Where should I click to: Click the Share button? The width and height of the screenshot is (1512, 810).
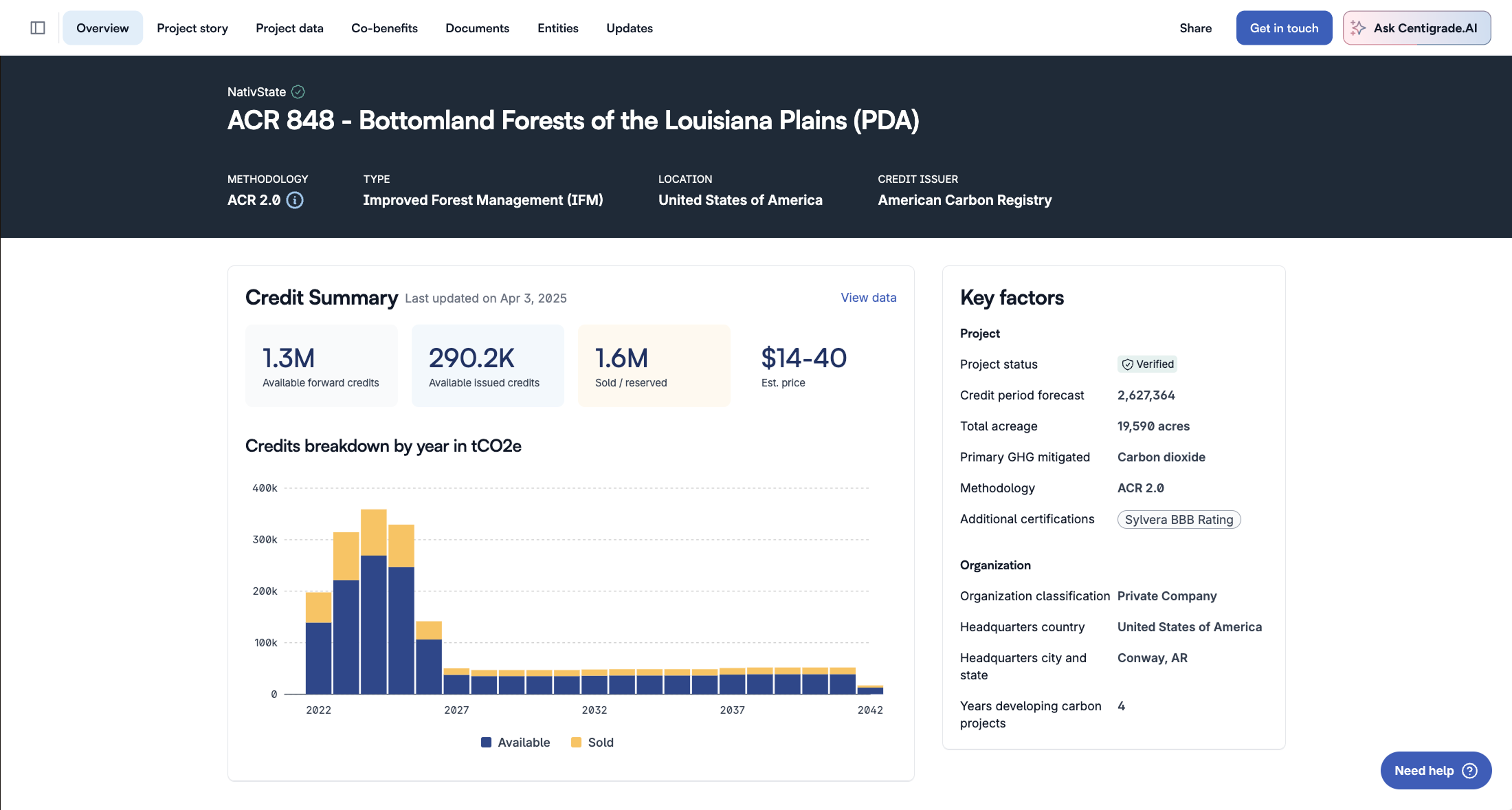coord(1195,28)
